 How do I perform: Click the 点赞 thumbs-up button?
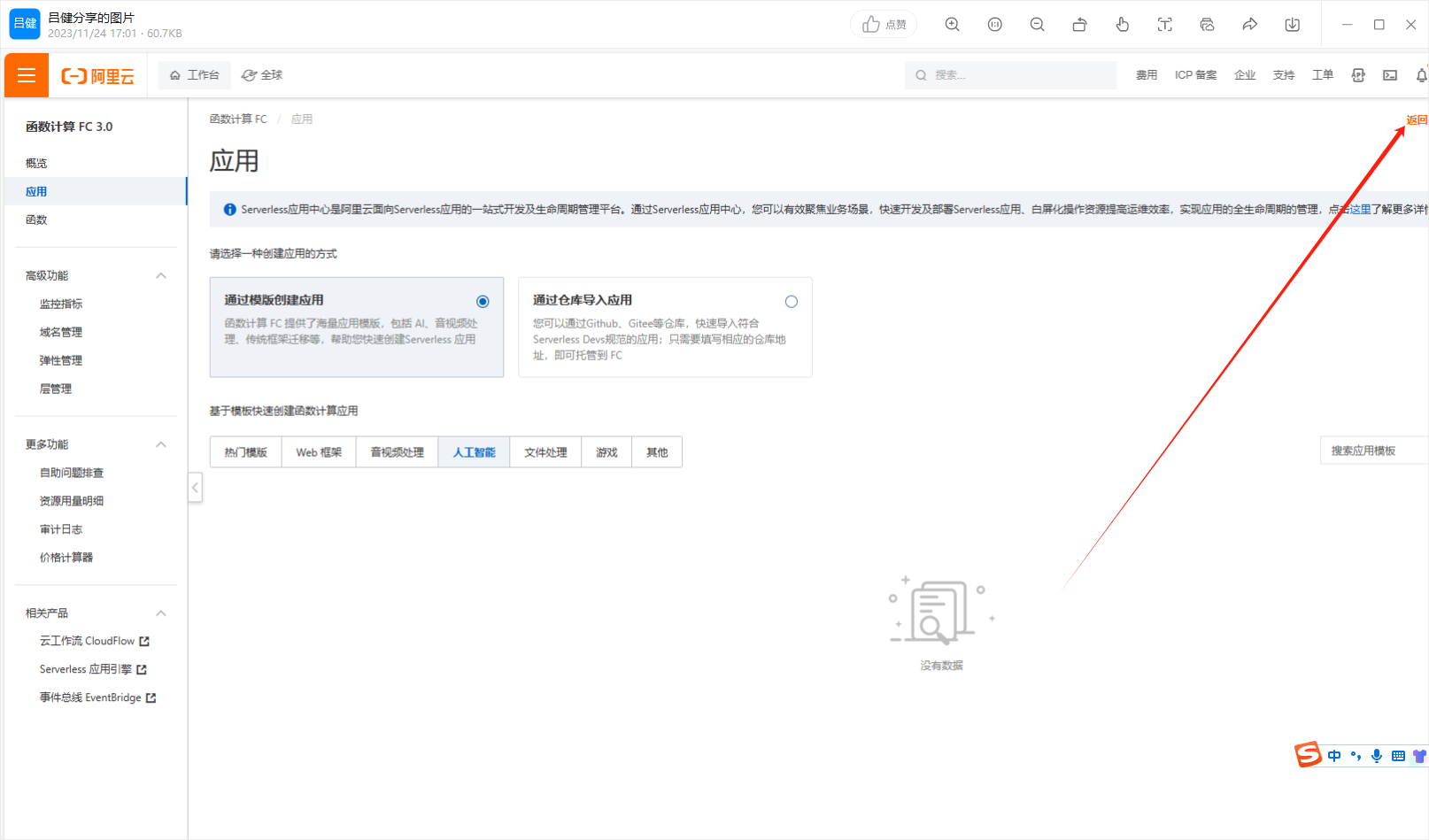click(x=884, y=25)
